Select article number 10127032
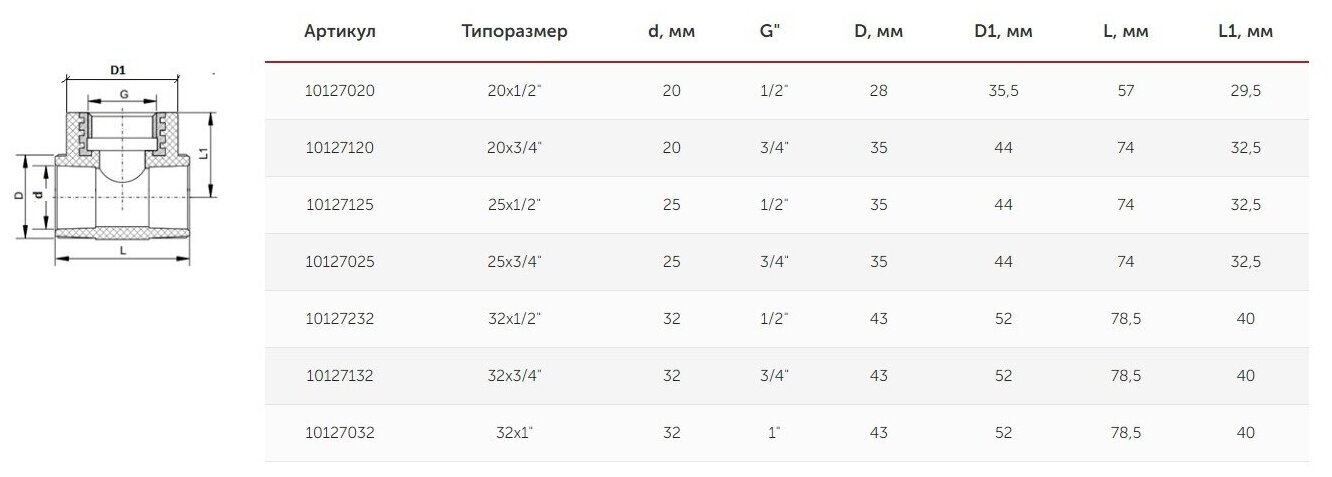The height and width of the screenshot is (477, 1332). point(339,433)
